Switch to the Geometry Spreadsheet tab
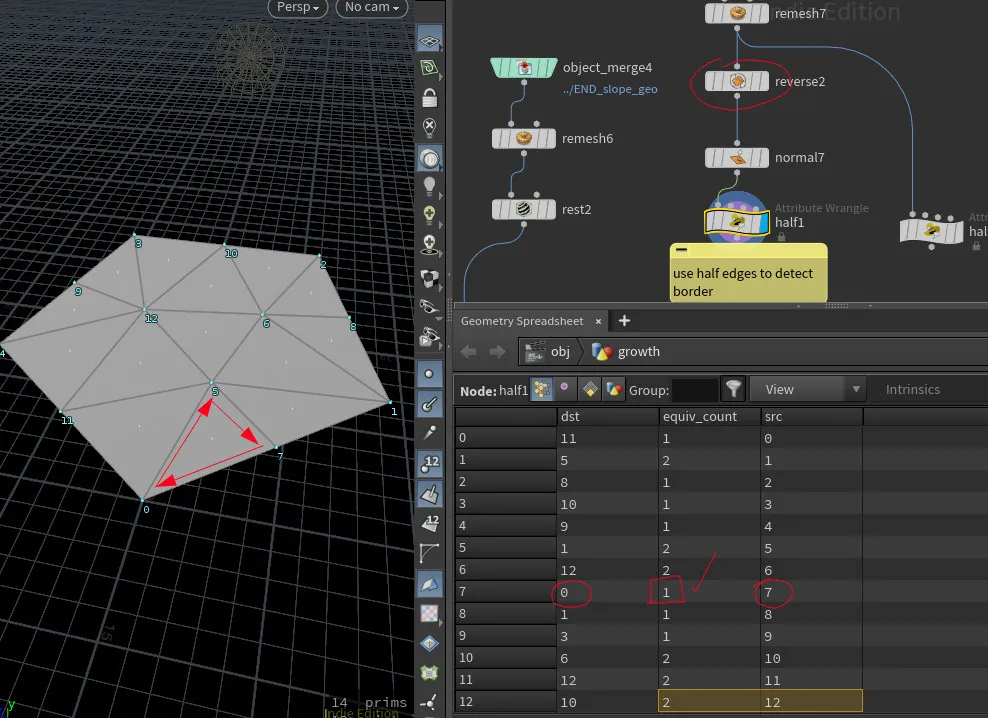The height and width of the screenshot is (718, 988). point(522,321)
